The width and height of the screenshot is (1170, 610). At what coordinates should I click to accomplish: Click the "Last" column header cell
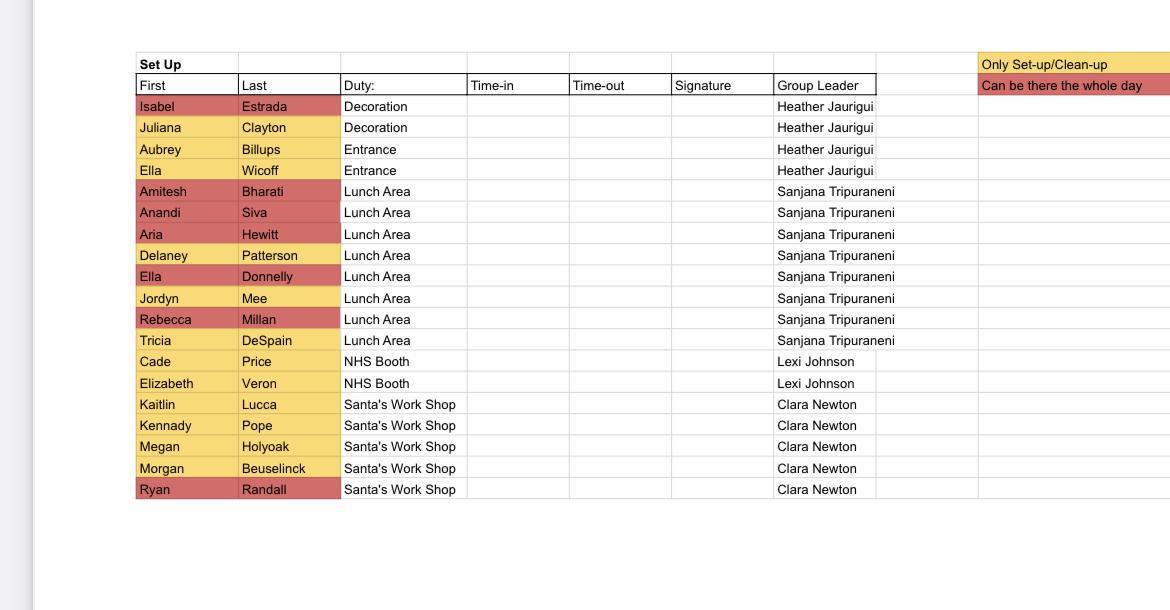coord(289,85)
